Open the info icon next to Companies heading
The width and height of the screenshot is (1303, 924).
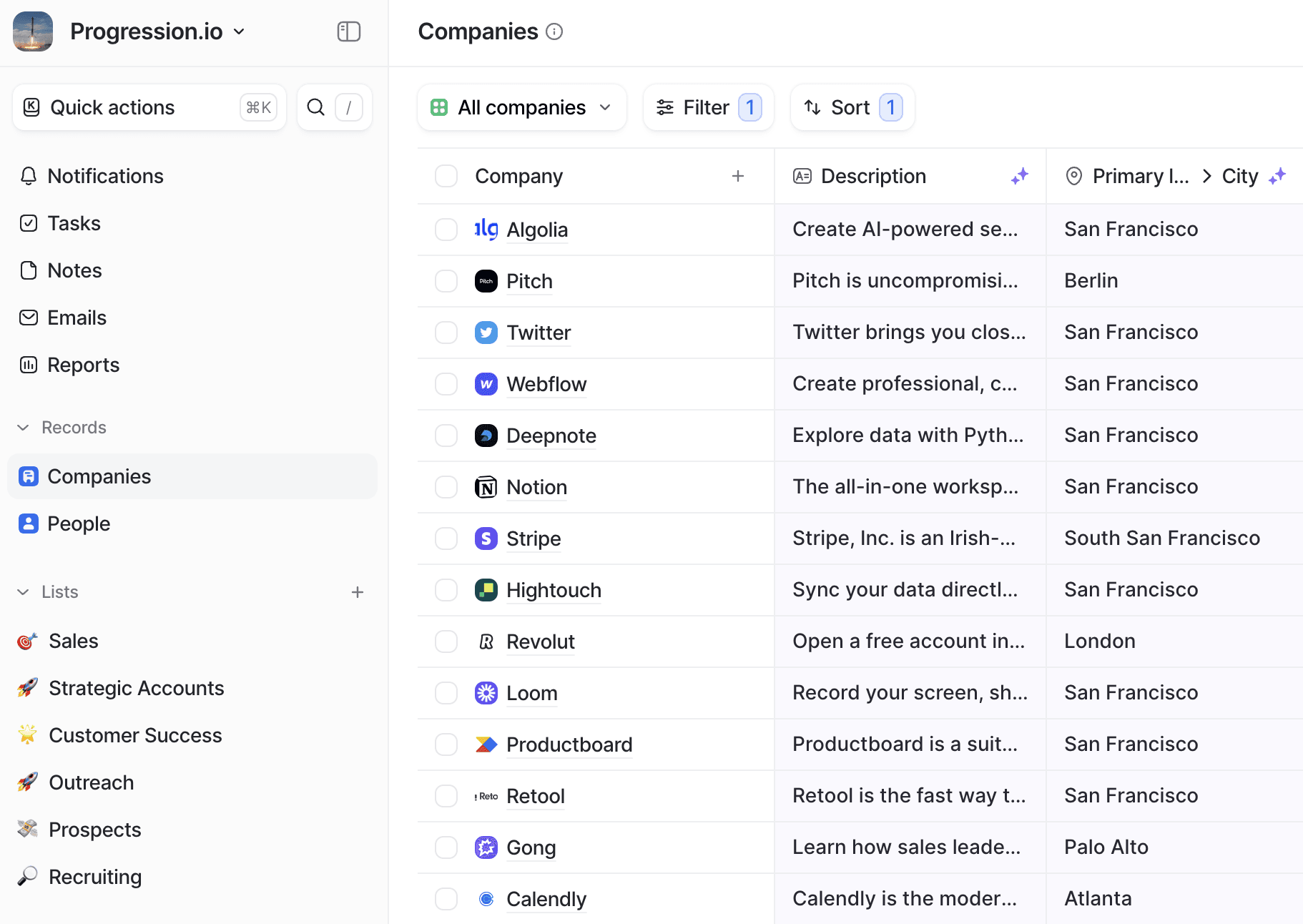554,31
